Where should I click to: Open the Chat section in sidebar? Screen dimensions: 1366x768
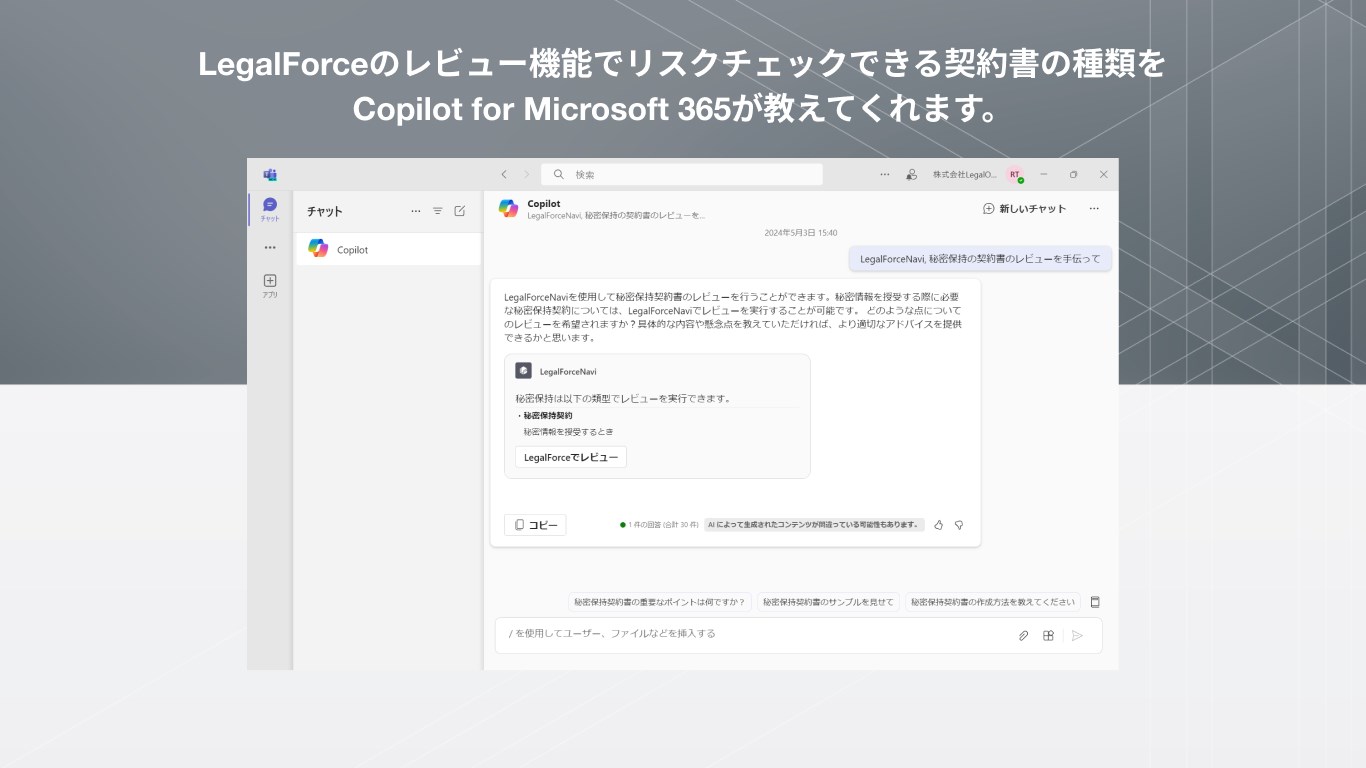click(x=270, y=209)
